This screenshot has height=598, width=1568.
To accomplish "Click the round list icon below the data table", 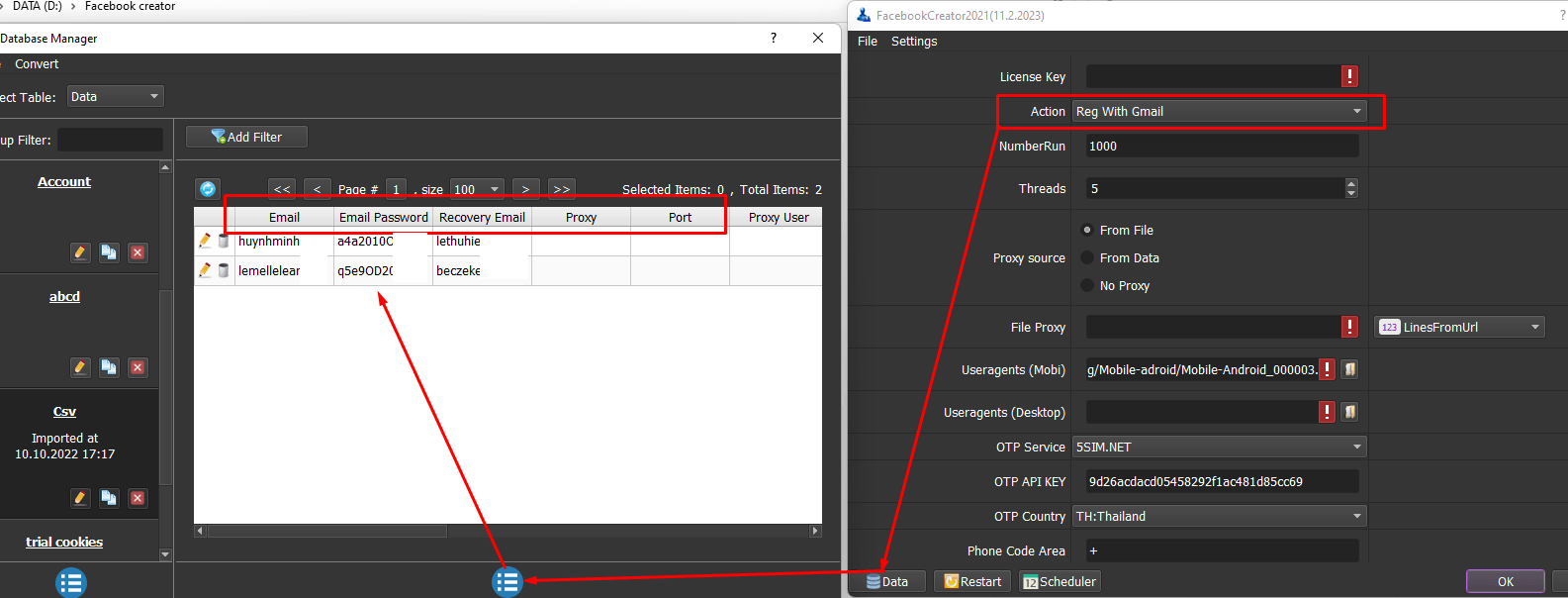I will [x=507, y=582].
